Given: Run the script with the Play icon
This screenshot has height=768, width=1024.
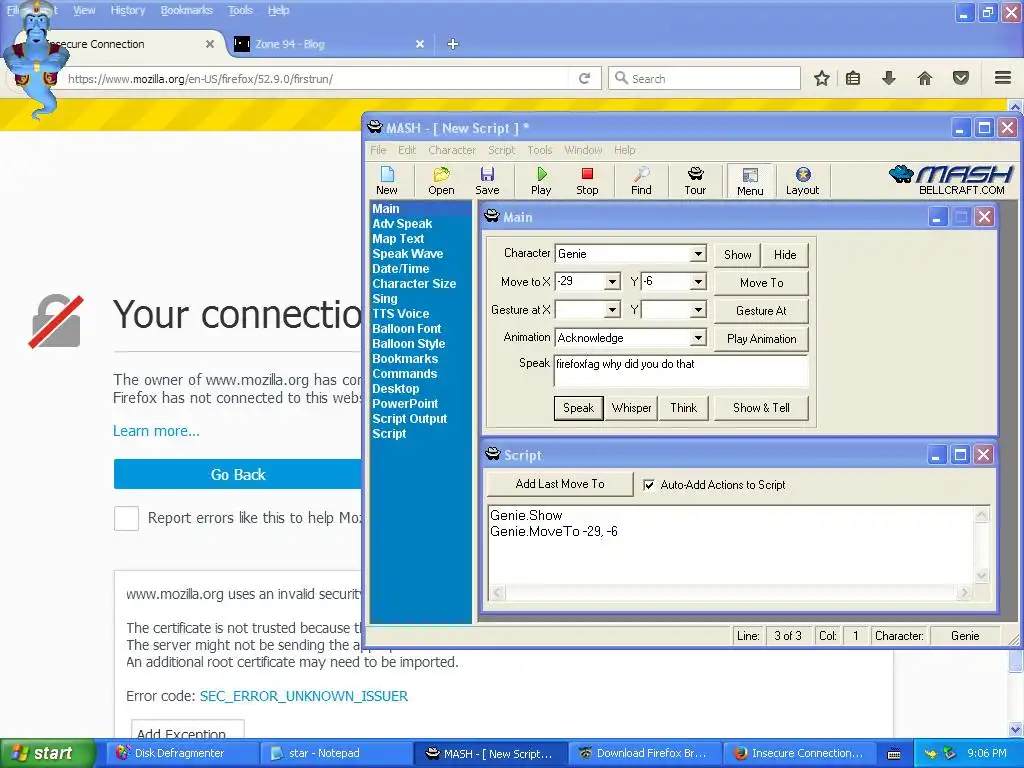Looking at the screenshot, I should (x=541, y=181).
